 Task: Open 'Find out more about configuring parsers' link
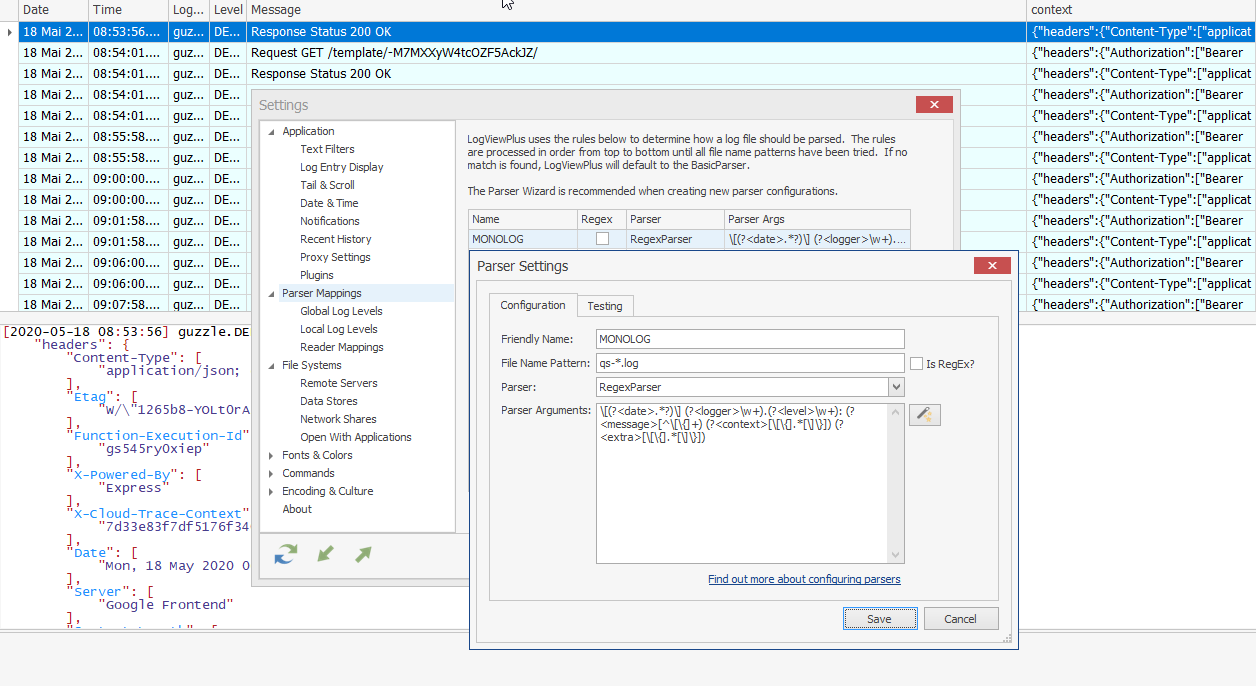click(804, 579)
